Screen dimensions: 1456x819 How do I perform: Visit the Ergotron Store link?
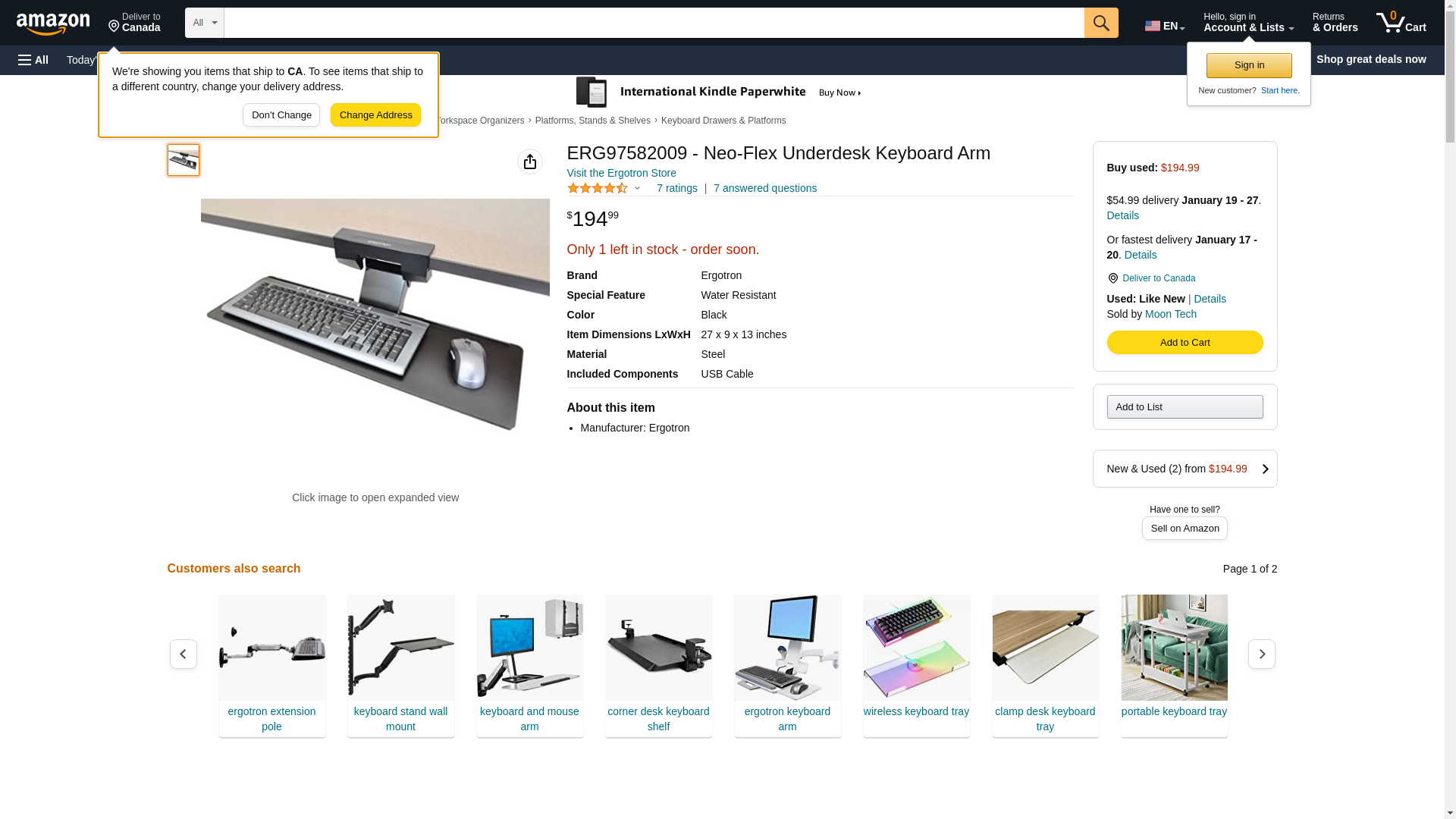coord(621,173)
